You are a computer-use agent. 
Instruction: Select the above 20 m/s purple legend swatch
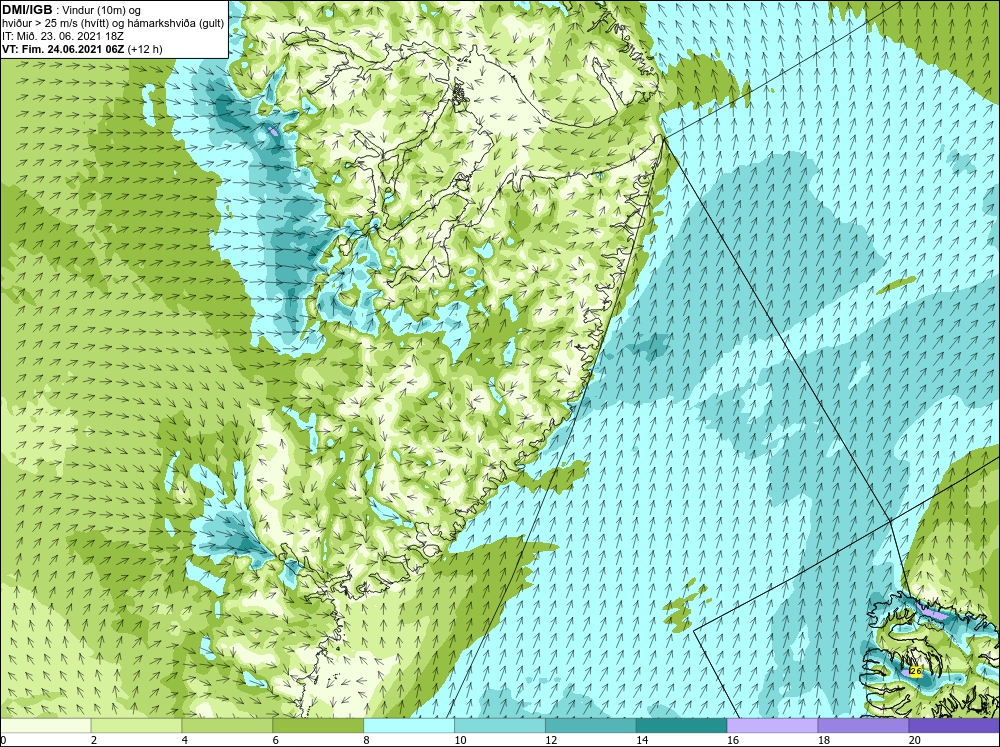pos(954,725)
